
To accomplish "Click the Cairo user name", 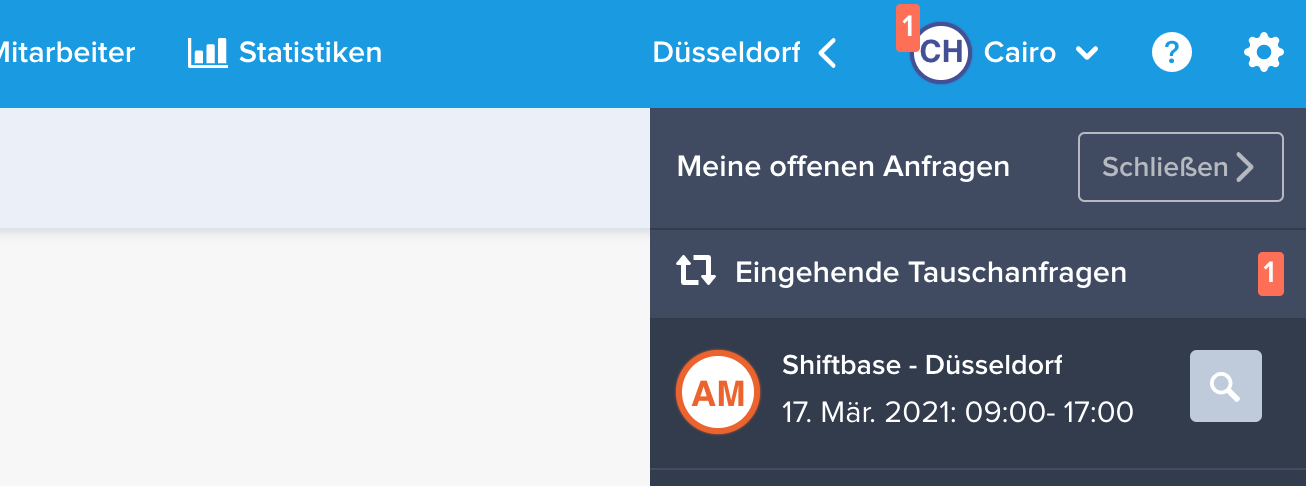I will click(1020, 52).
